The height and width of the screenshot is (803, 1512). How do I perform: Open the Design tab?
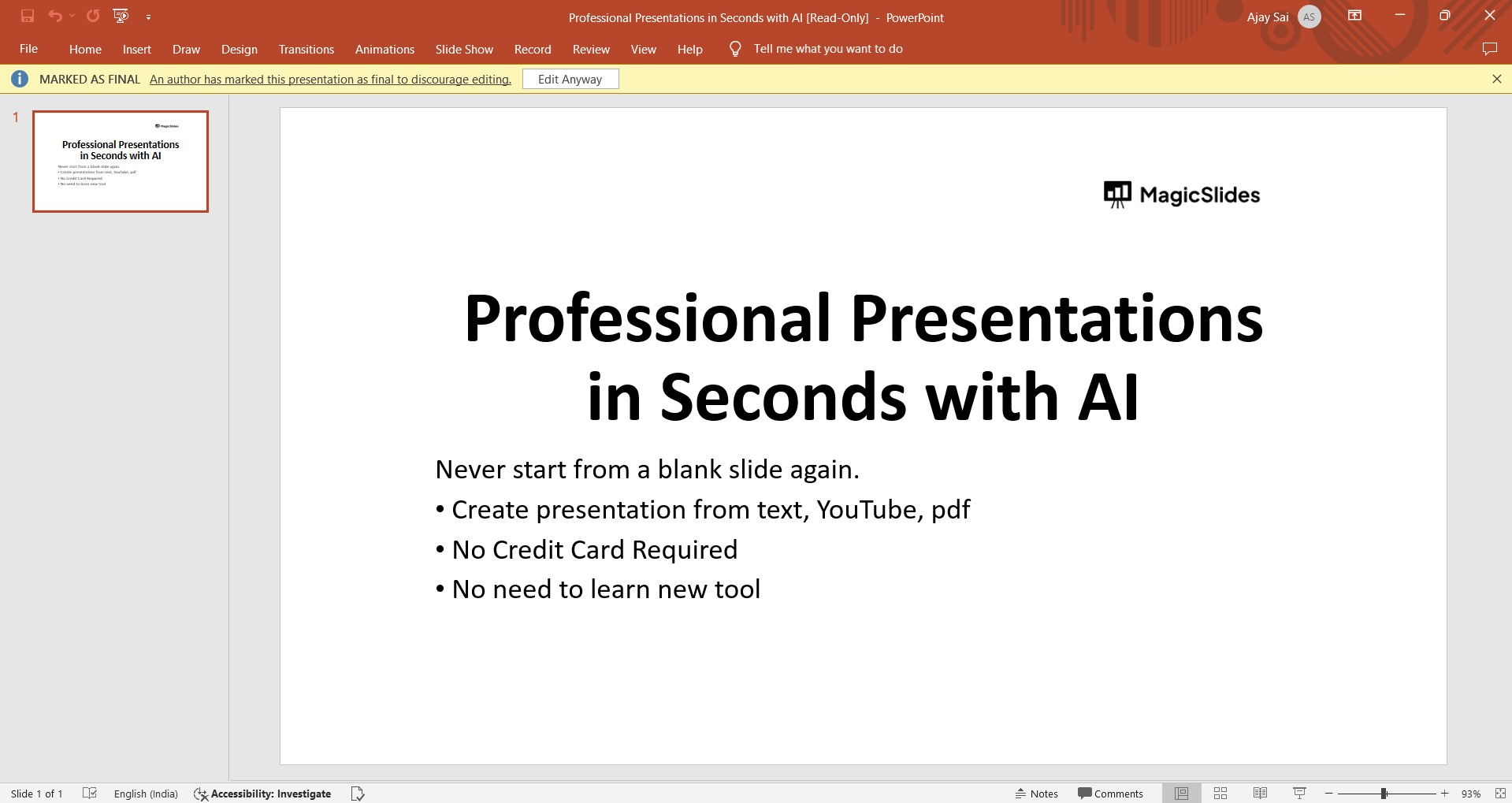pyautogui.click(x=239, y=49)
